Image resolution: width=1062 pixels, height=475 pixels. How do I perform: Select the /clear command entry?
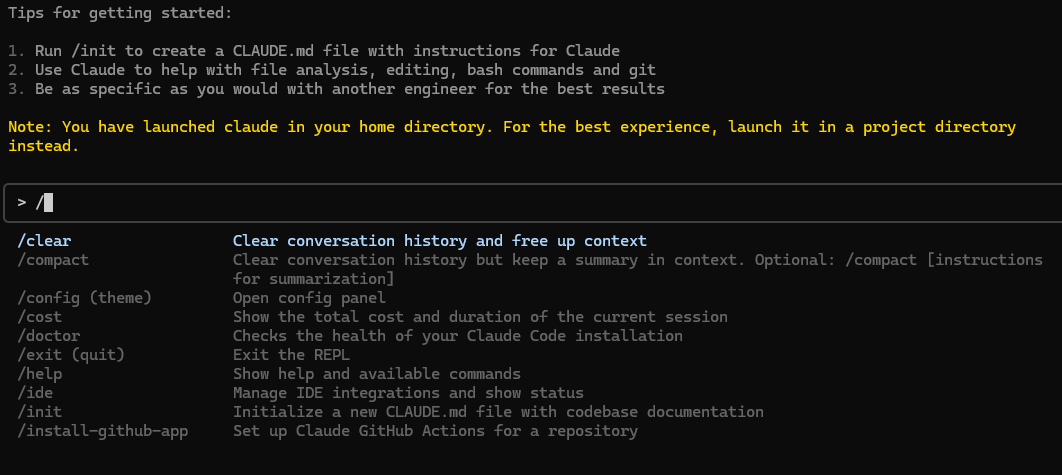tap(44, 241)
